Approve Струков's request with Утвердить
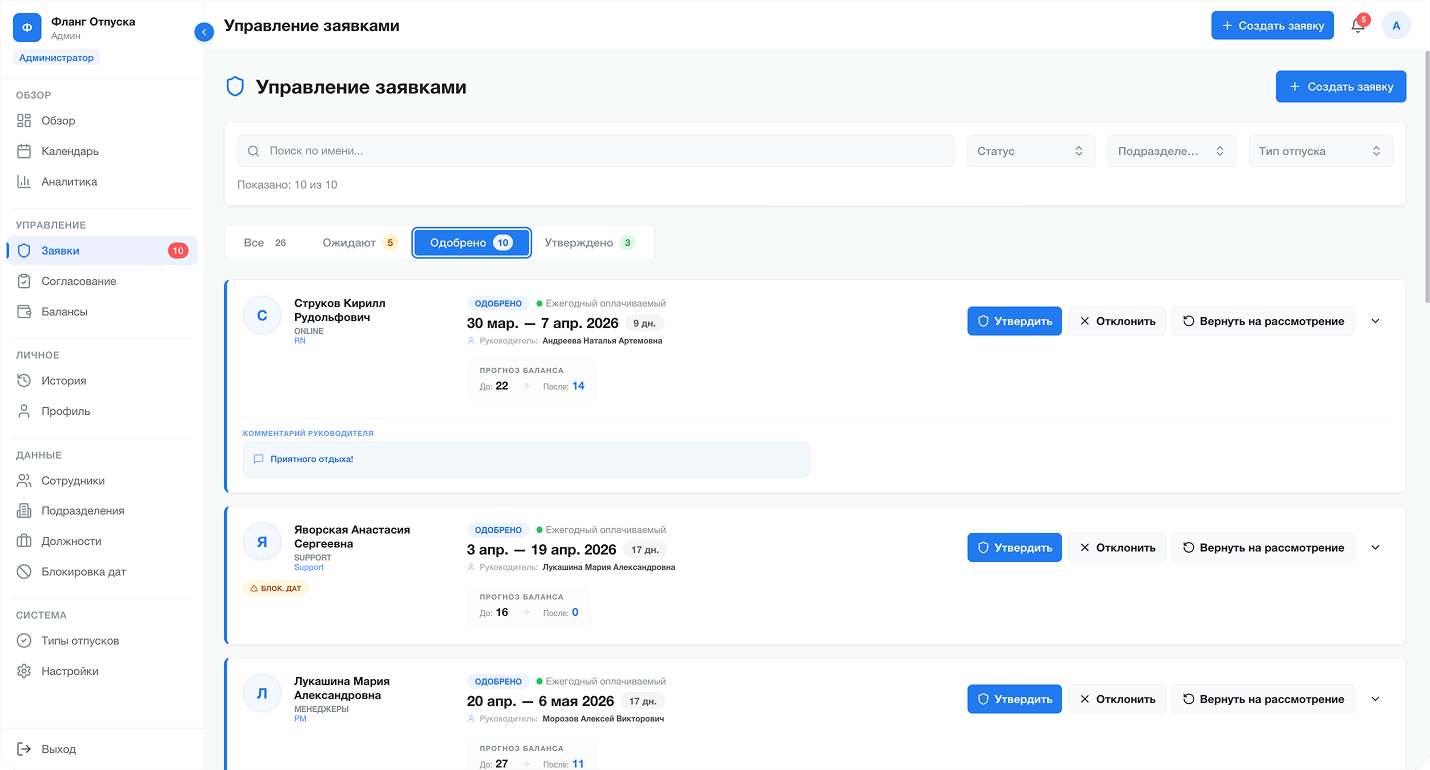This screenshot has width=1430, height=770. click(x=1014, y=321)
